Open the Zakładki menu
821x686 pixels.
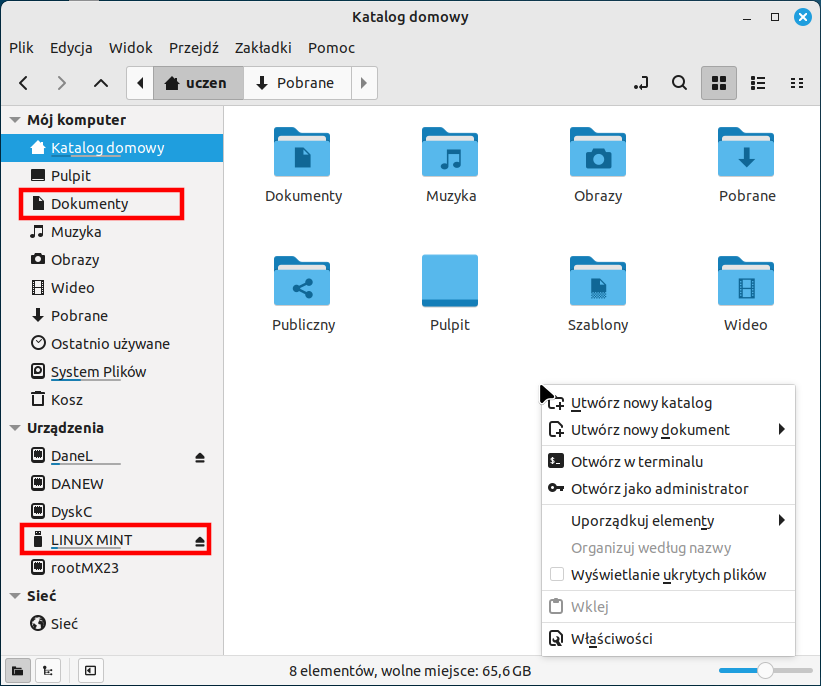point(263,48)
